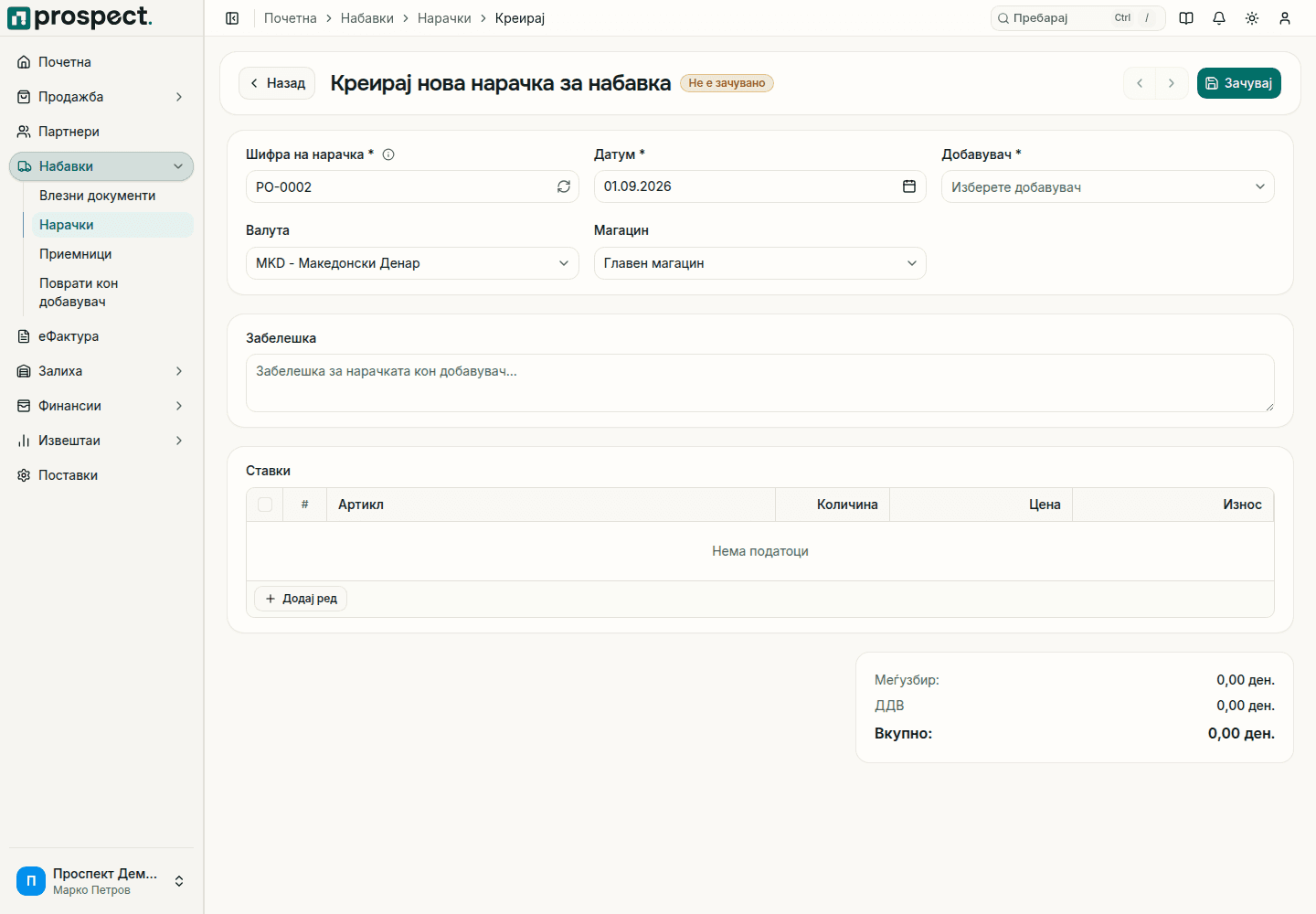Select Приемници submenu item
Screen dimensions: 1316x914
coord(112,254)
